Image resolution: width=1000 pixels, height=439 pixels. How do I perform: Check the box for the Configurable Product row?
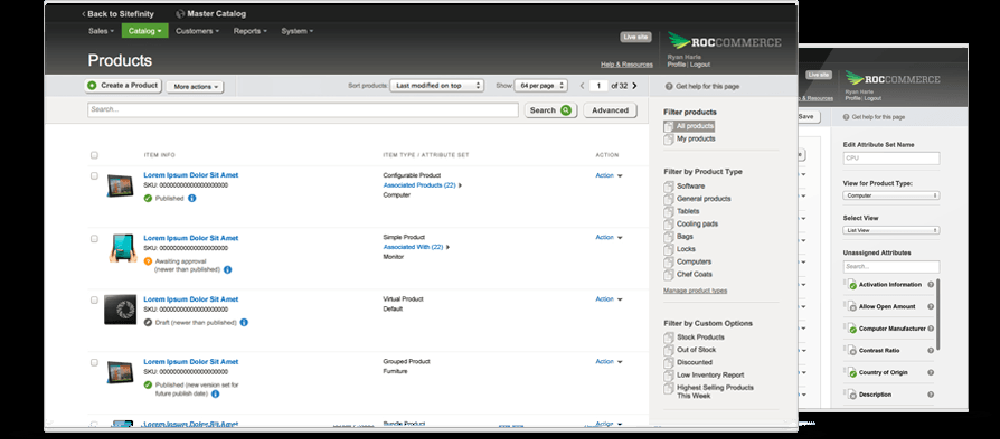coord(94,176)
